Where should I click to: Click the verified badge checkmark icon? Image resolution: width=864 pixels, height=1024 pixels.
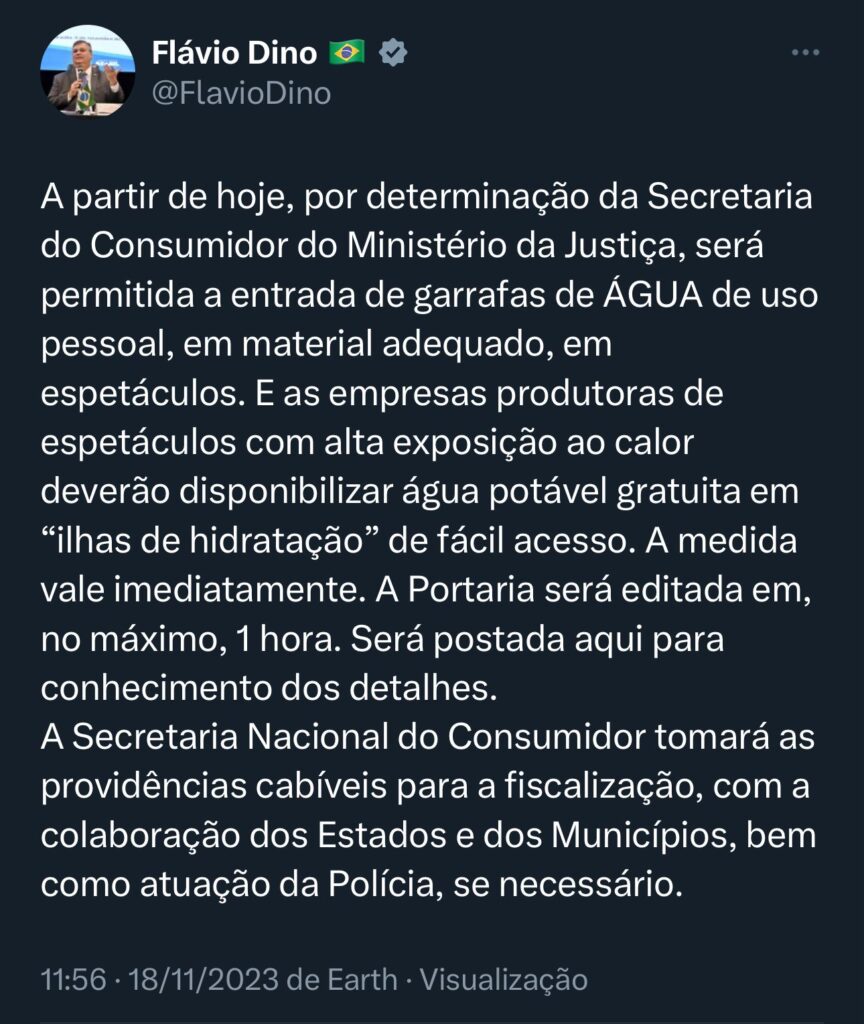(392, 51)
